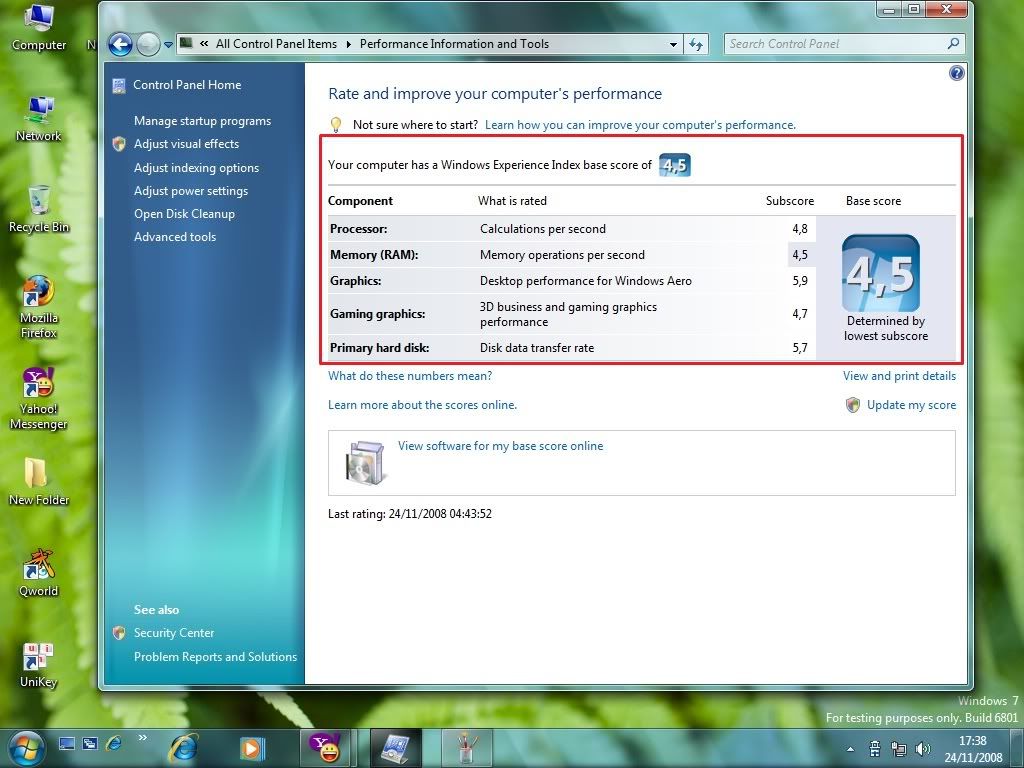Open Advanced tools link
1024x768 pixels.
point(175,237)
